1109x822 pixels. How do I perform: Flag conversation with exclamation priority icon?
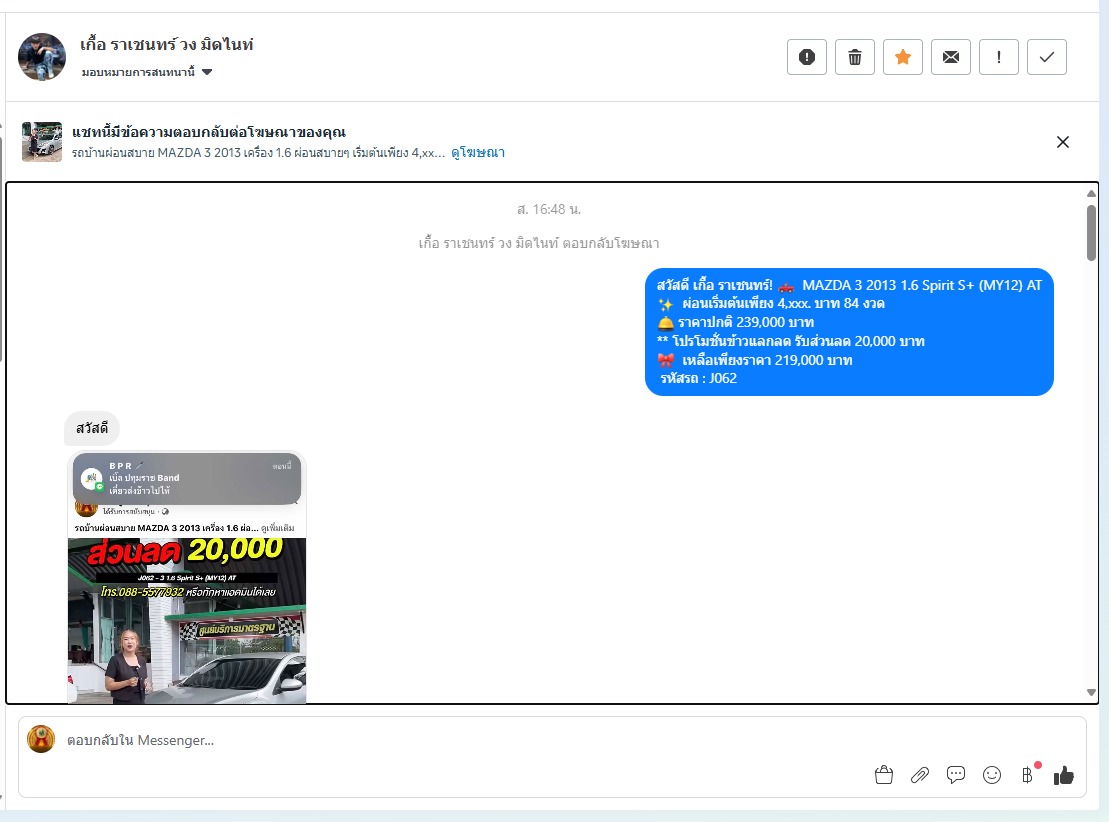tap(999, 57)
